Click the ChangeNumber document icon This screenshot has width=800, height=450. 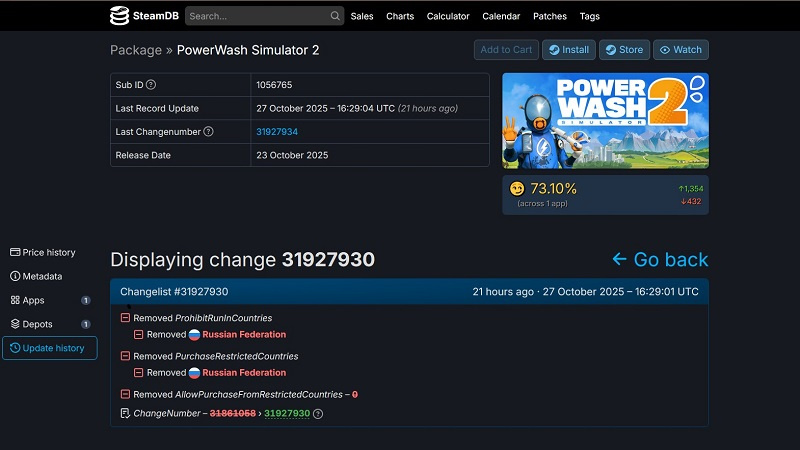coord(125,413)
